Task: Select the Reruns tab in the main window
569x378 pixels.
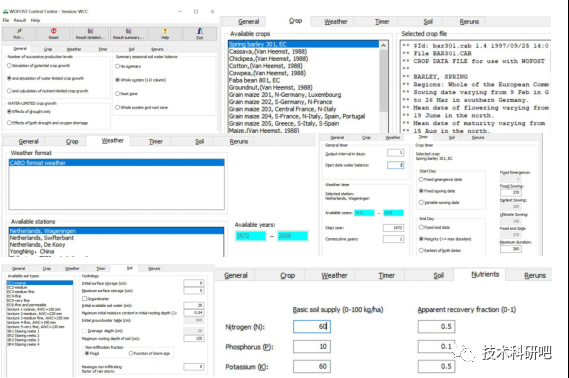Action: (157, 49)
